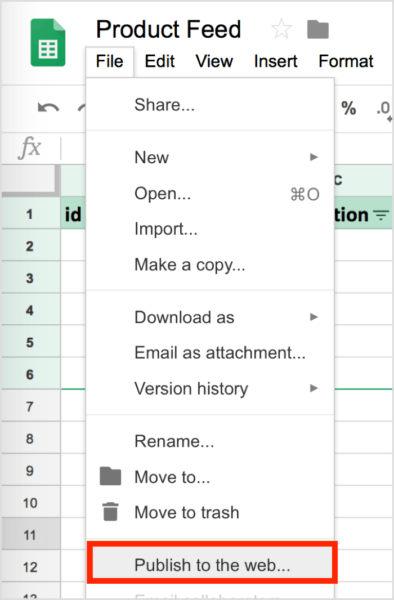394x600 pixels.
Task: Click the decrease decimal places icon
Action: pos(384,110)
